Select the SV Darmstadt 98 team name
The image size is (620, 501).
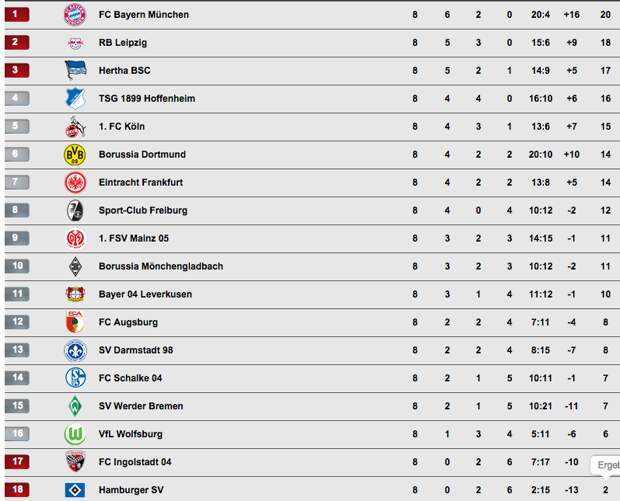(136, 350)
